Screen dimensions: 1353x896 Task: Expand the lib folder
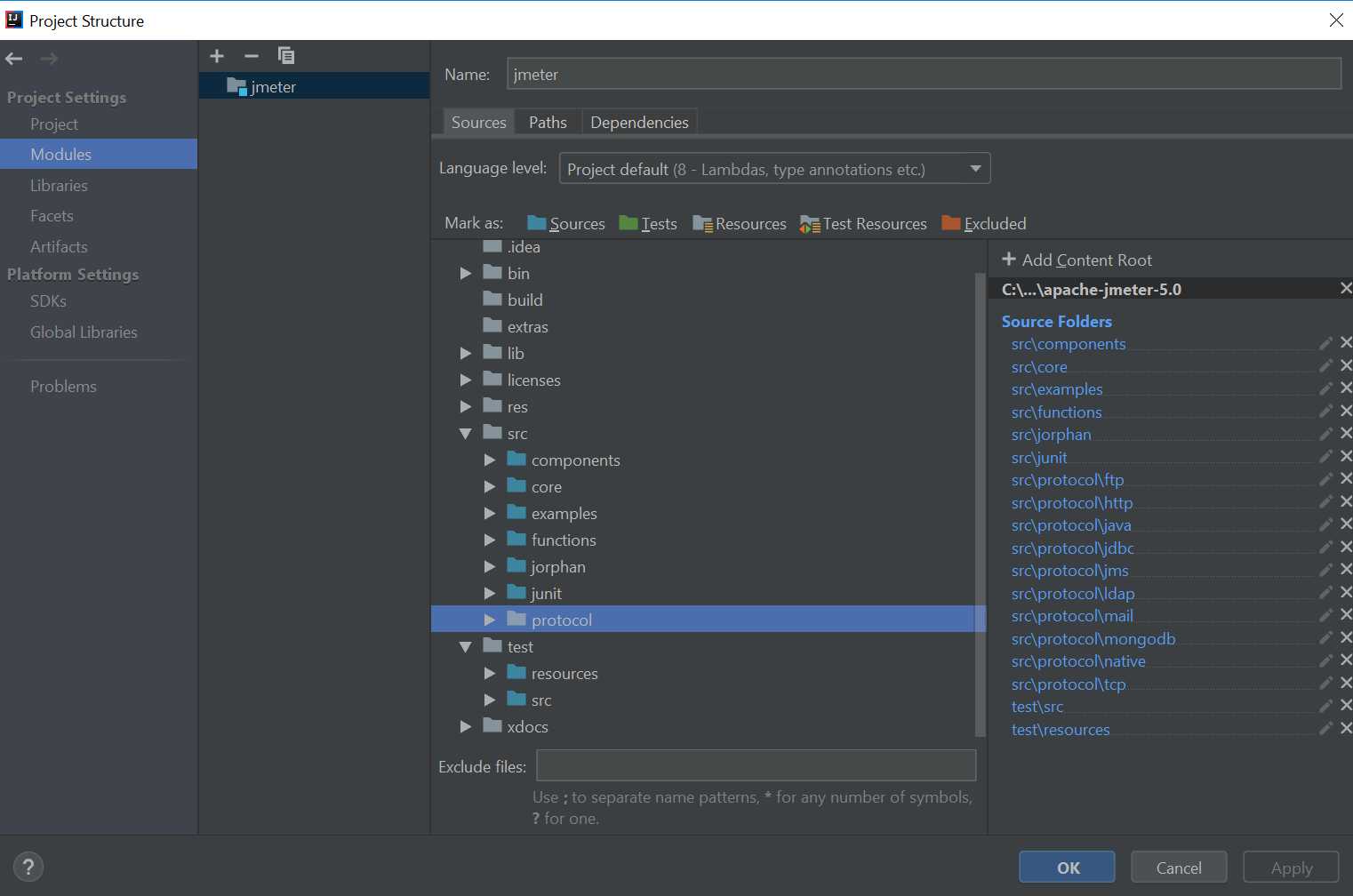click(466, 354)
